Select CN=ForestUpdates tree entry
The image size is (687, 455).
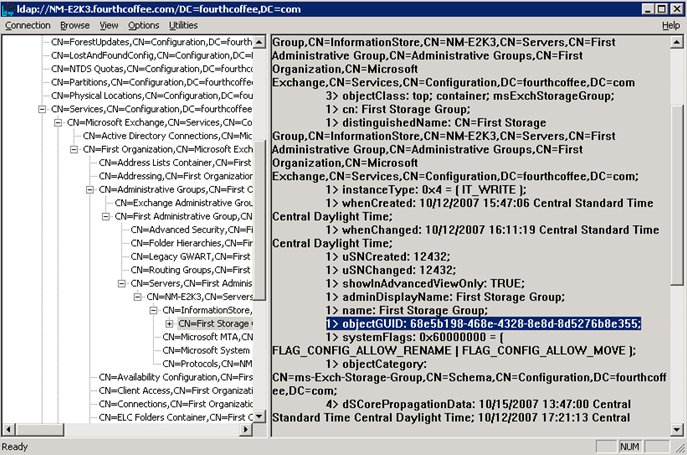coord(152,42)
